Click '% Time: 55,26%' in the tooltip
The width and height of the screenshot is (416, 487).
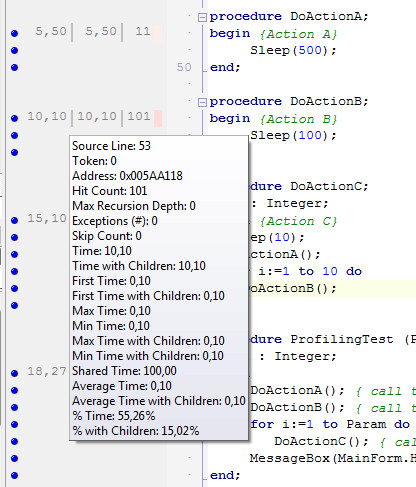point(114,416)
